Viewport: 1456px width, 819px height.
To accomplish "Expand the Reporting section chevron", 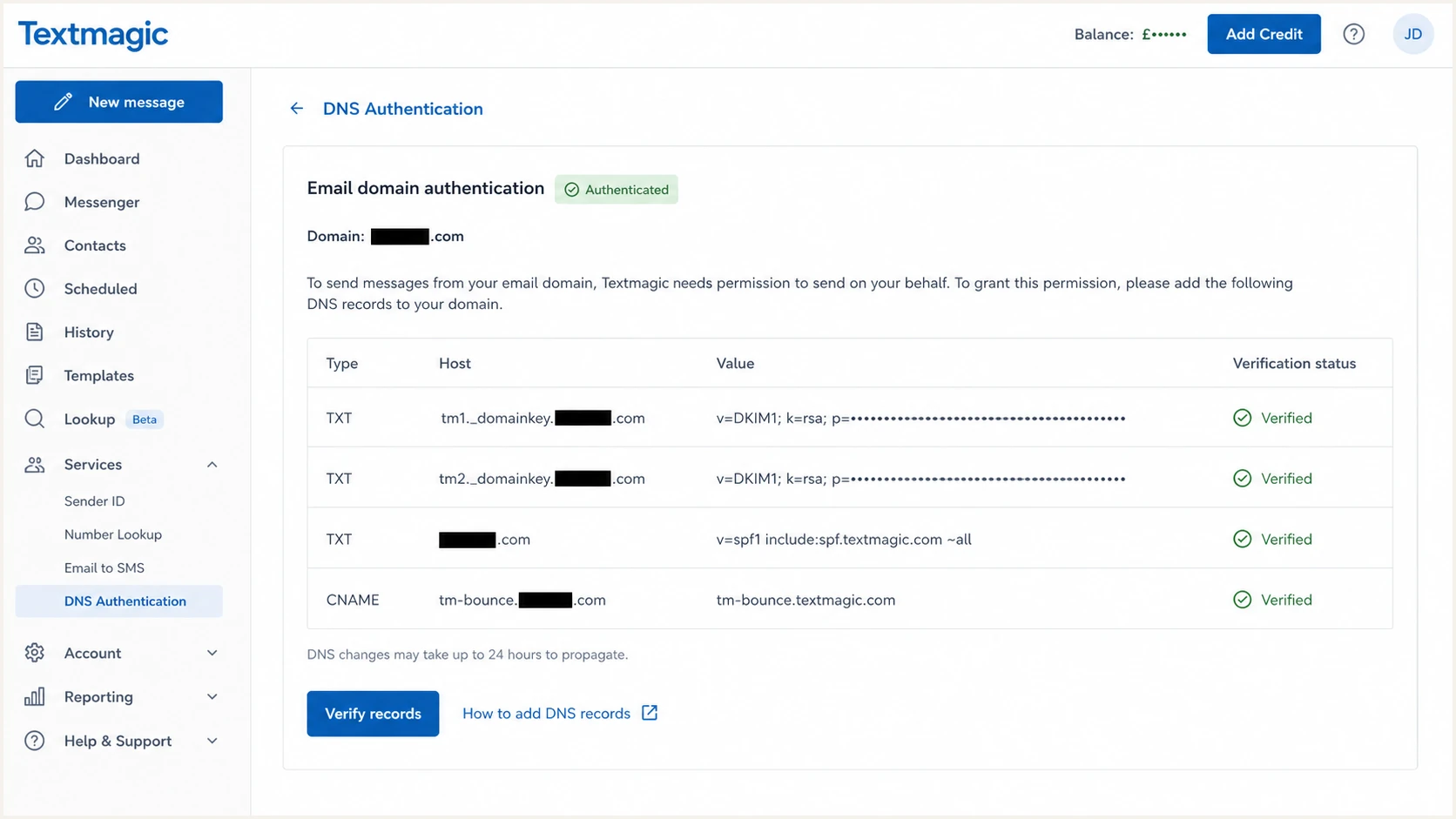I will [x=212, y=696].
